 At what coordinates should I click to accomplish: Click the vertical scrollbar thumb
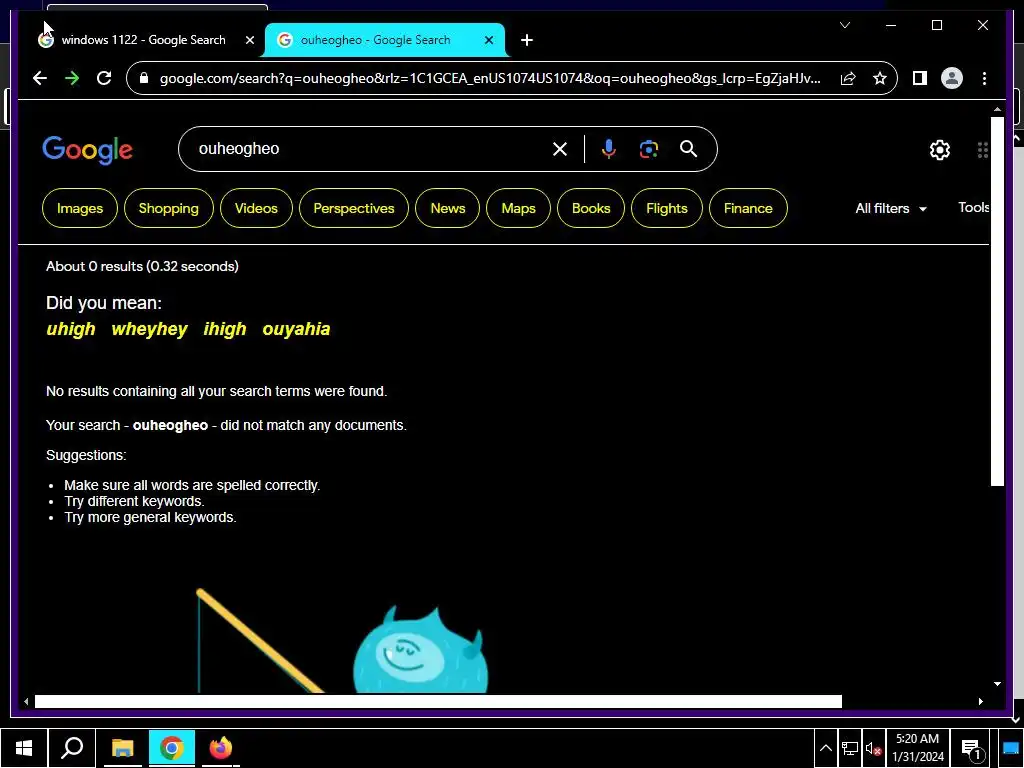997,301
